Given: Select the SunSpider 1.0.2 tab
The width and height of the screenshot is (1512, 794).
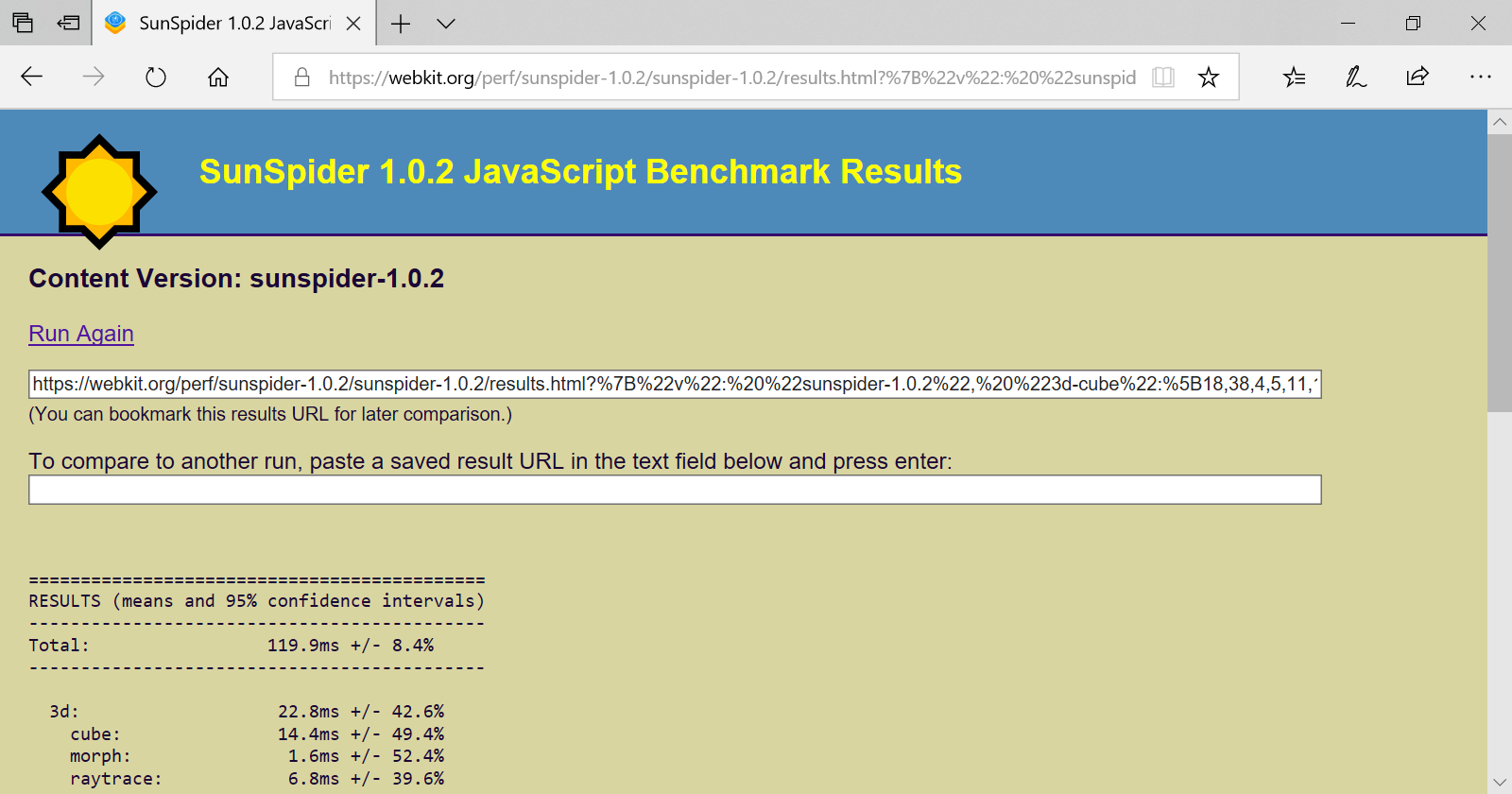Looking at the screenshot, I should [234, 24].
